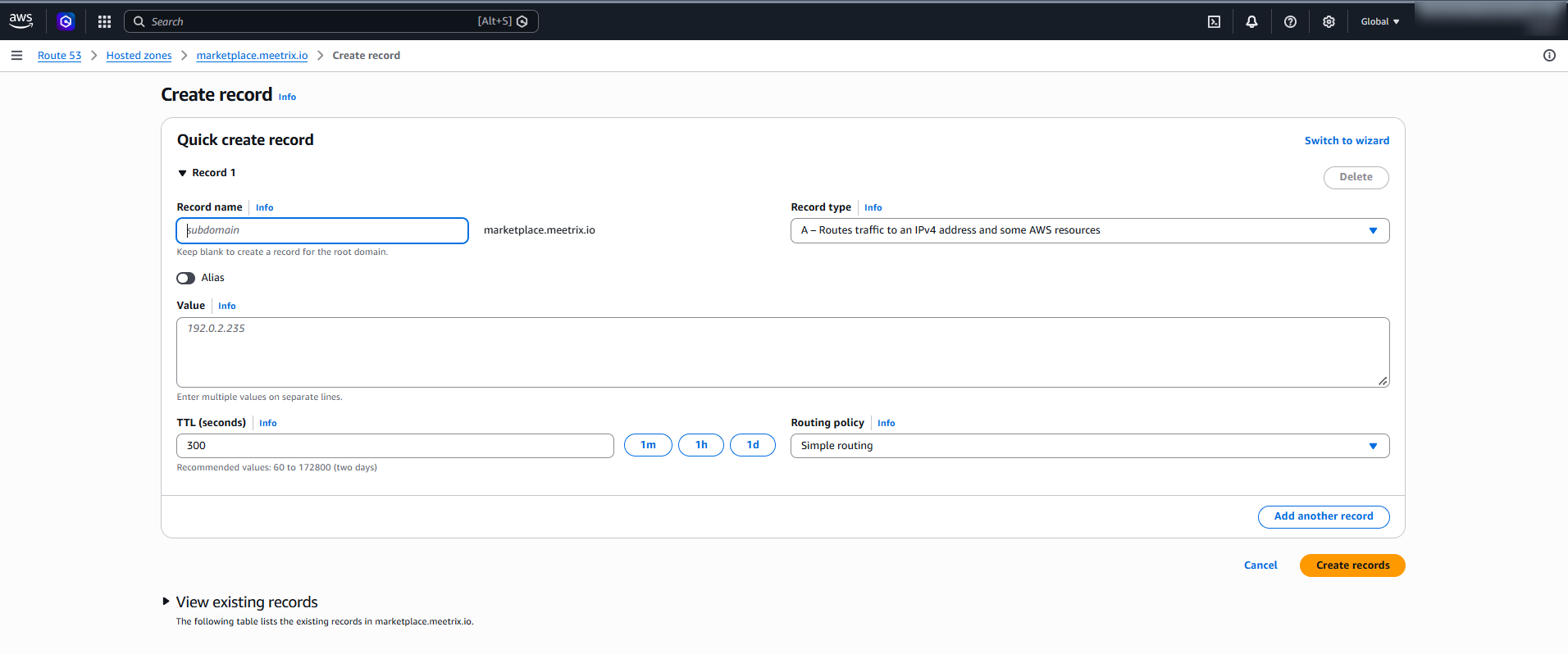Viewport: 1568px width, 654px height.
Task: Open Info link beside Record name
Action: (264, 208)
